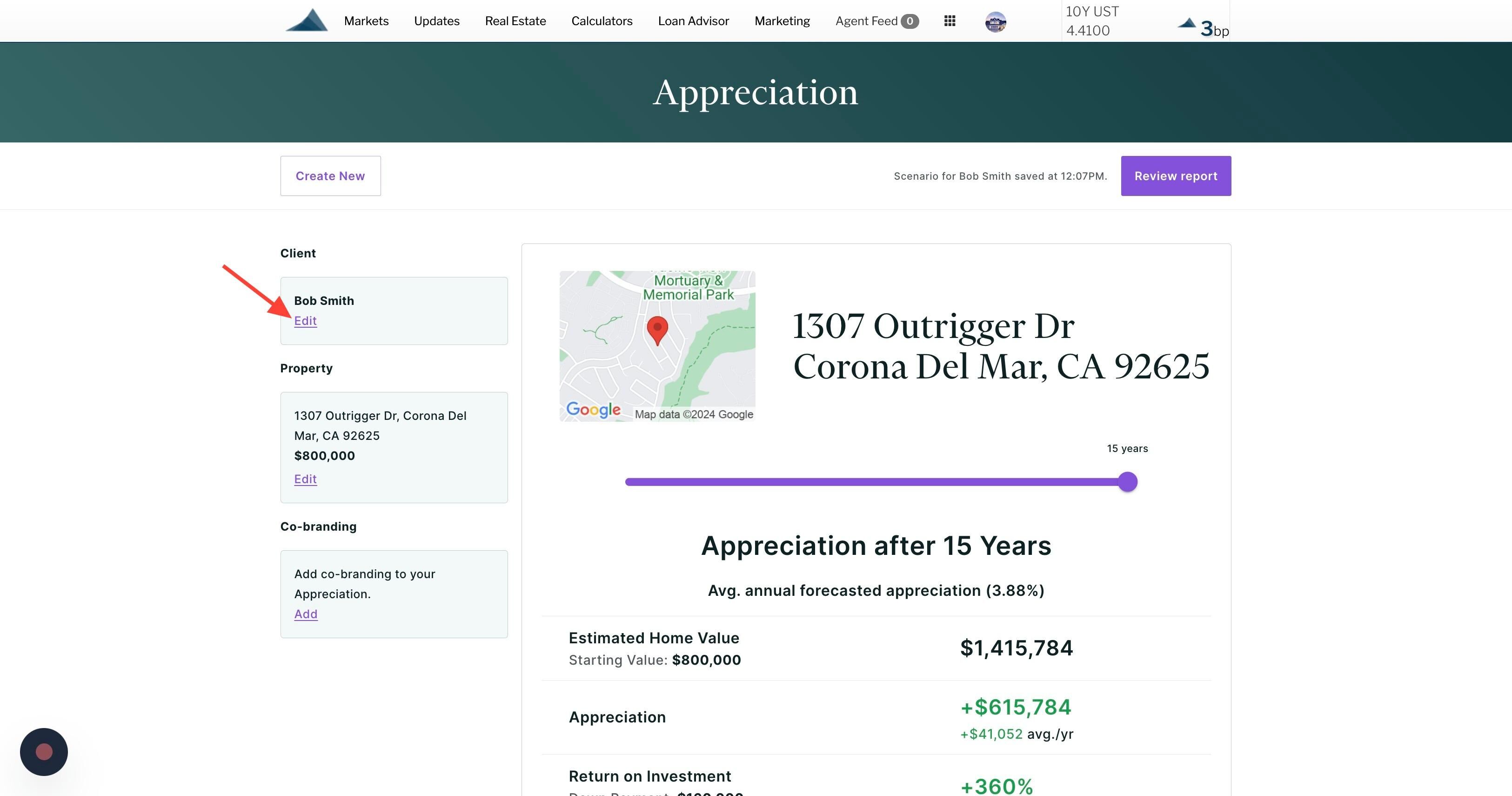Edit the Bob Smith client
The width and height of the screenshot is (1512, 796).
pyautogui.click(x=305, y=321)
